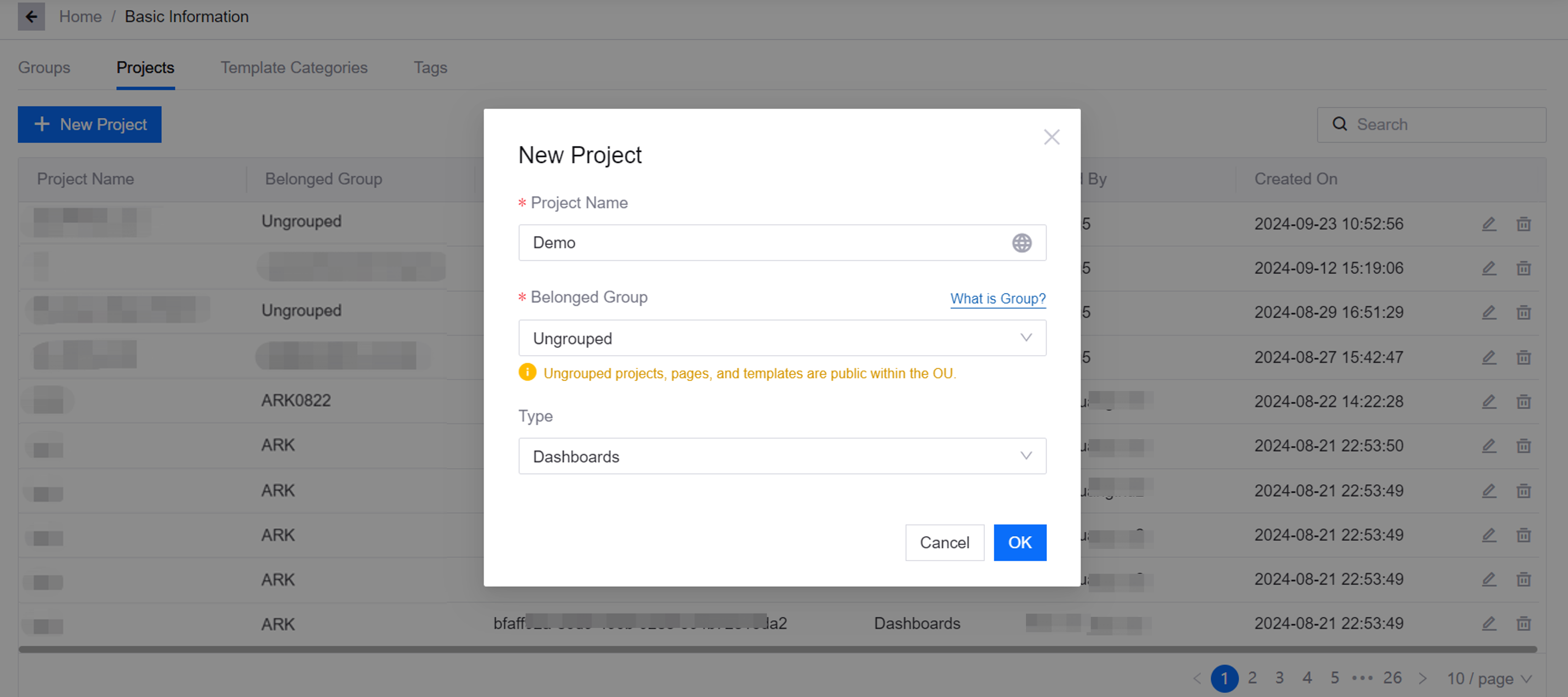Click delete icon for 2024-08-27 15:42:47 row
Screen dimensions: 1568x697
click(x=1523, y=357)
